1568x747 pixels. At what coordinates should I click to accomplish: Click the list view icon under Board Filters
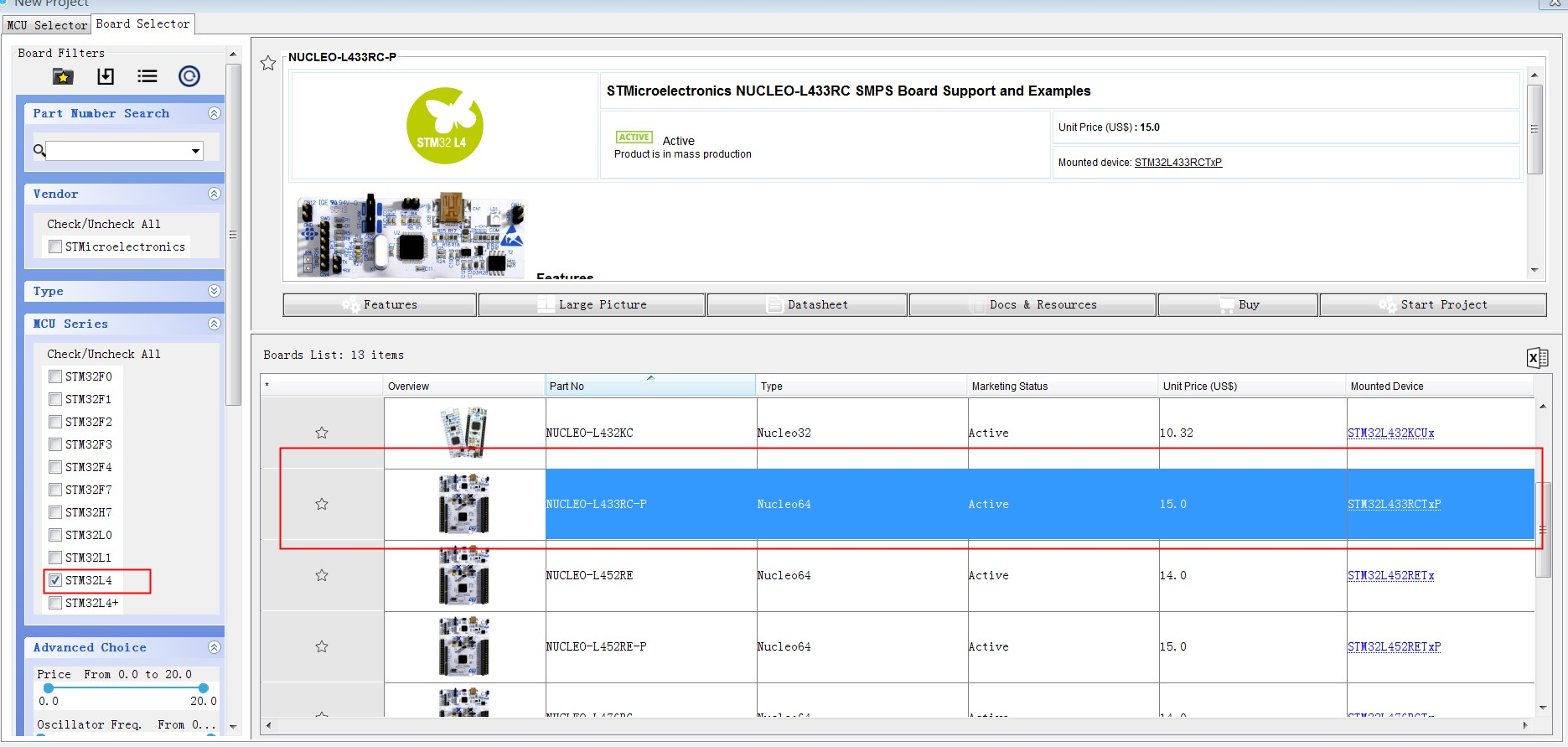tap(147, 77)
